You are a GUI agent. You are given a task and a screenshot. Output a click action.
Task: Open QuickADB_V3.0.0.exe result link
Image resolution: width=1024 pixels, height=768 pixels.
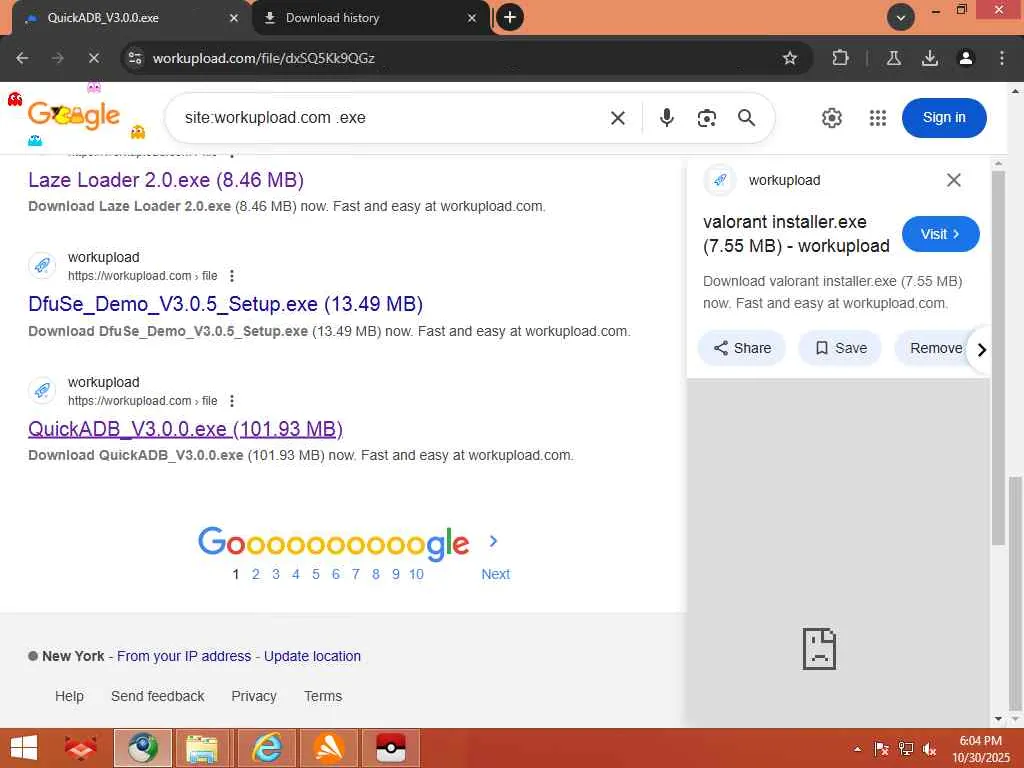185,428
